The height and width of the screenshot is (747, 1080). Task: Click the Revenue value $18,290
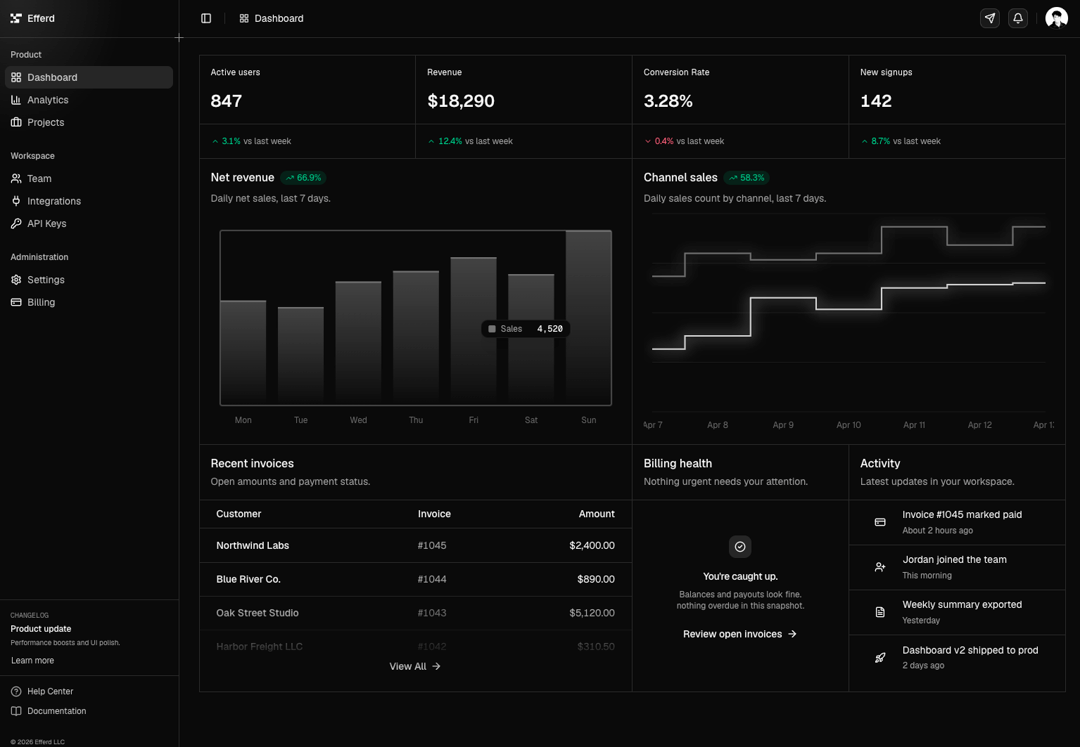pos(461,101)
